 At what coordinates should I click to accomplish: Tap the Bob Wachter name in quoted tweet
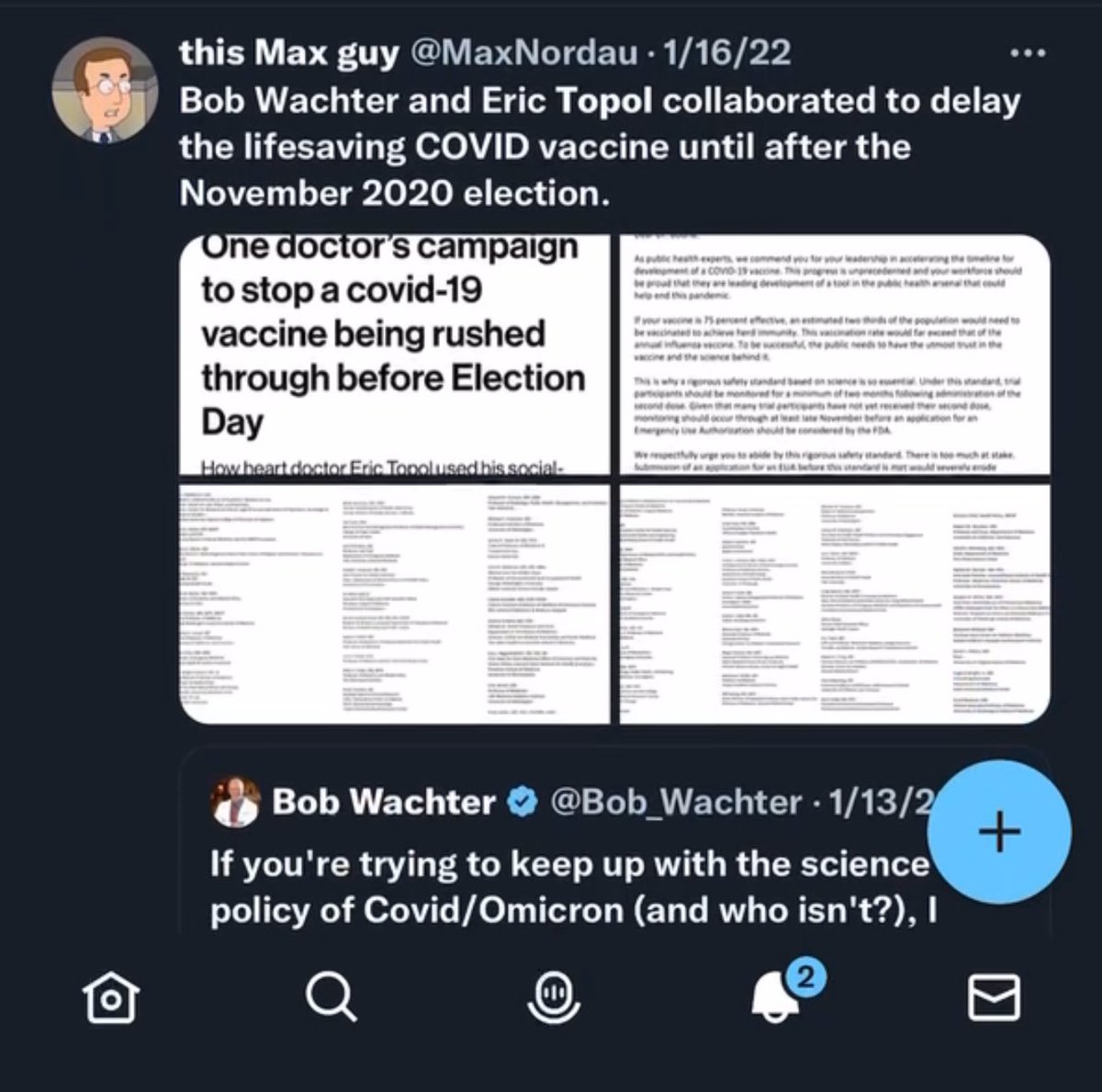tap(384, 803)
